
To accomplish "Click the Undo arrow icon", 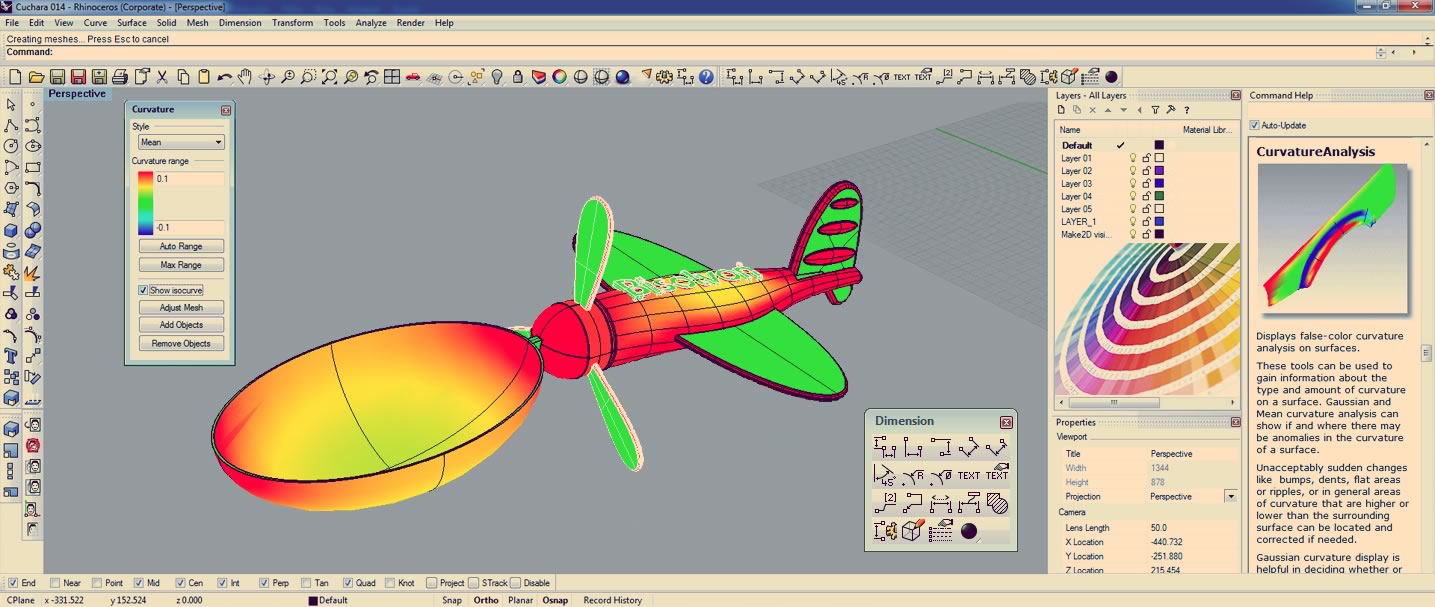I will [x=224, y=76].
